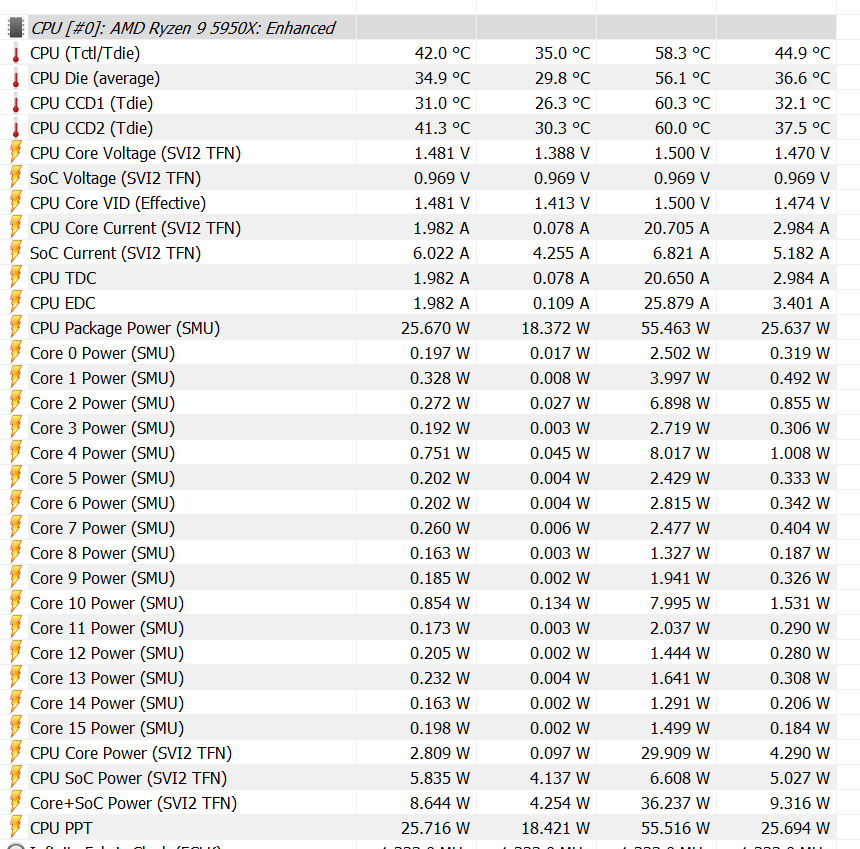Select the CPU CCD1 (Tdie) label
The width and height of the screenshot is (860, 849).
click(92, 103)
